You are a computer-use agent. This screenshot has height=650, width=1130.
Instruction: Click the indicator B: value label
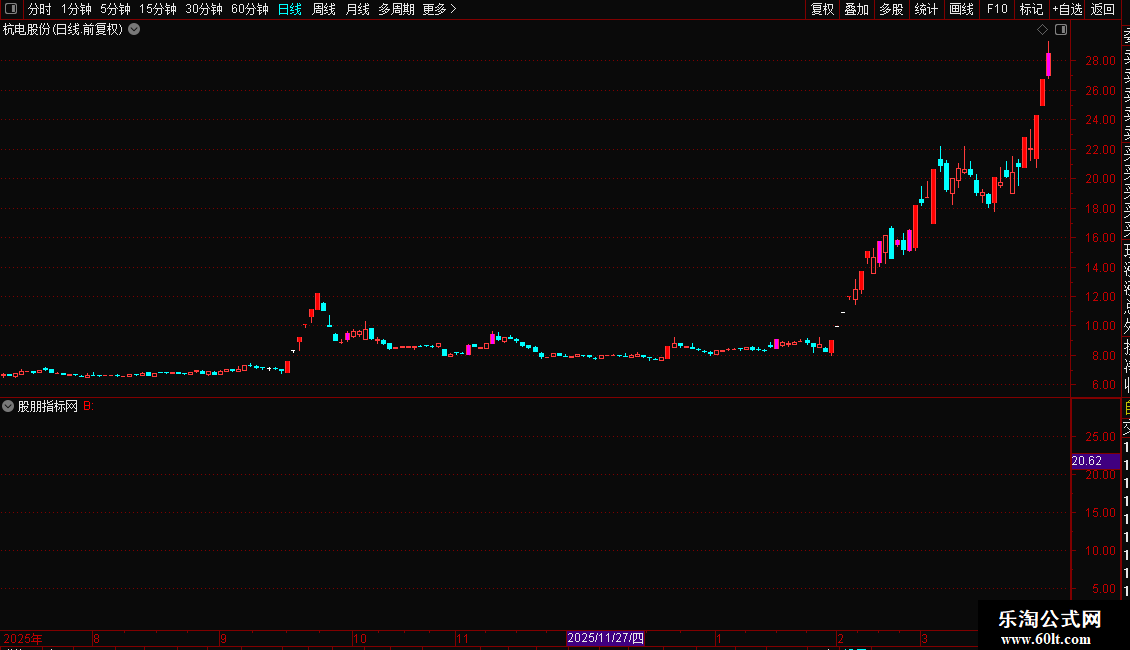pyautogui.click(x=89, y=406)
